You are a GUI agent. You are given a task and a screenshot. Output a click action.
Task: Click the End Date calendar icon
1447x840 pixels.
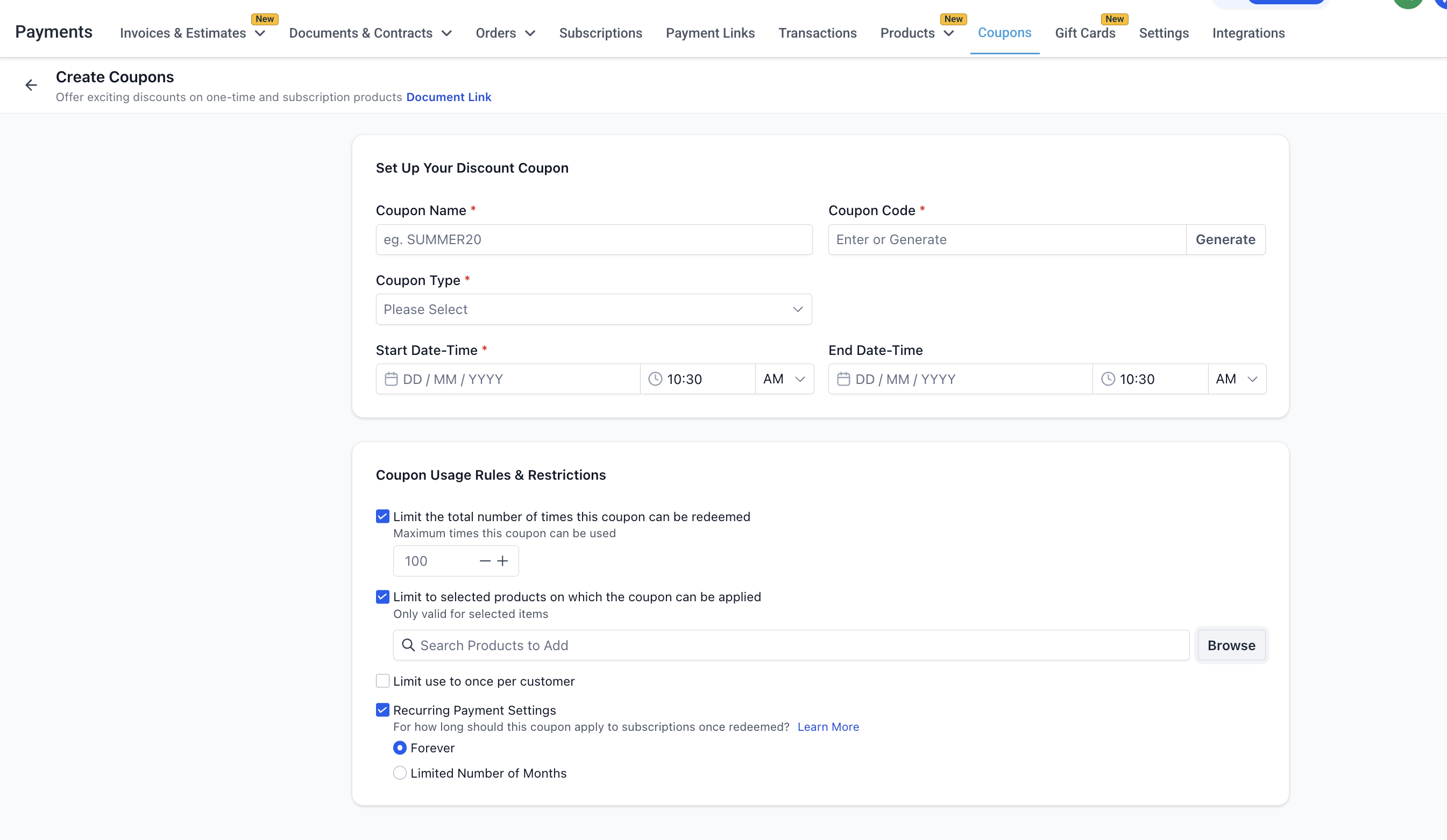[843, 379]
